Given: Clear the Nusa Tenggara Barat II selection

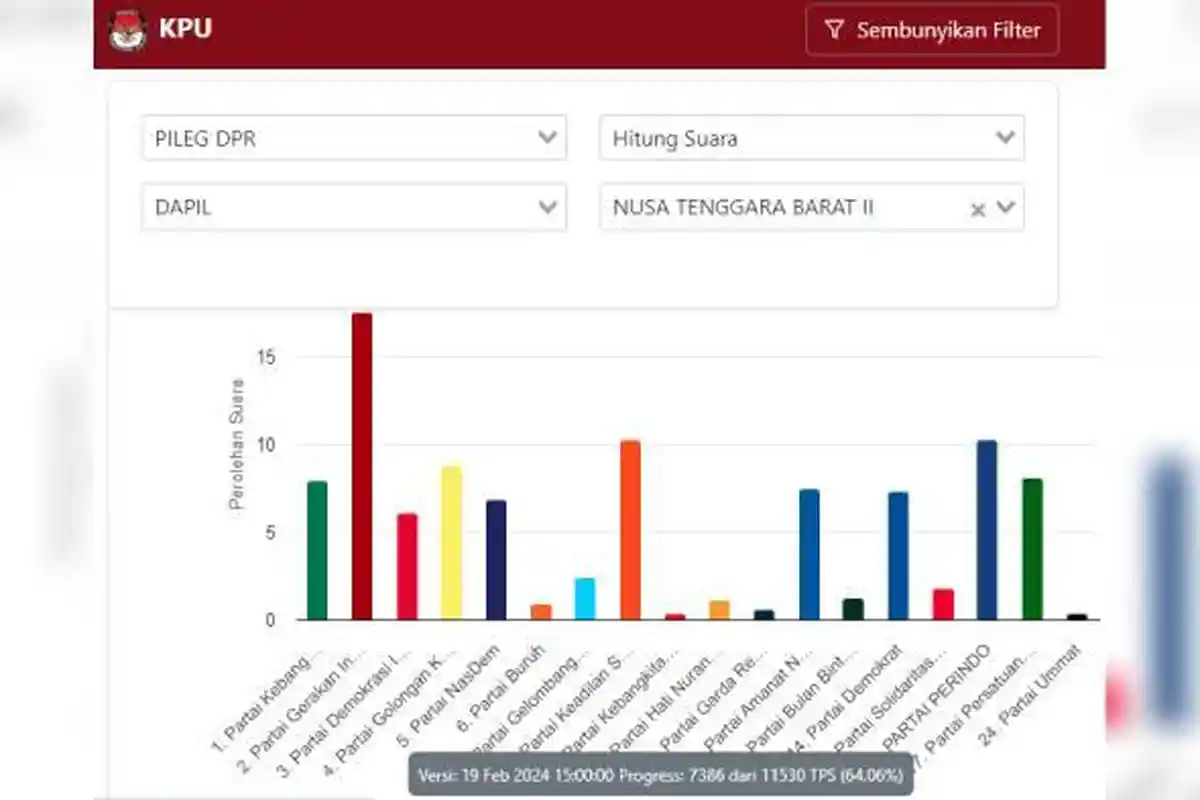Looking at the screenshot, I should point(978,209).
